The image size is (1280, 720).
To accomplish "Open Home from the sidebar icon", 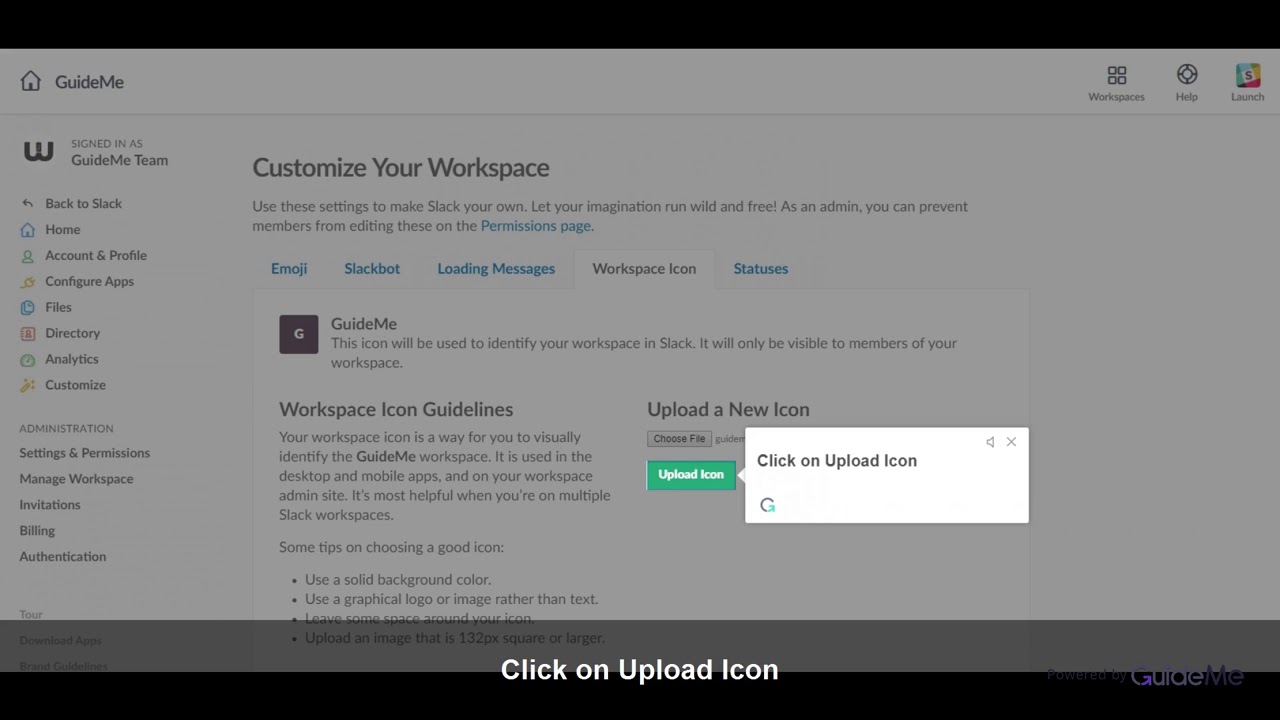I will click(27, 229).
